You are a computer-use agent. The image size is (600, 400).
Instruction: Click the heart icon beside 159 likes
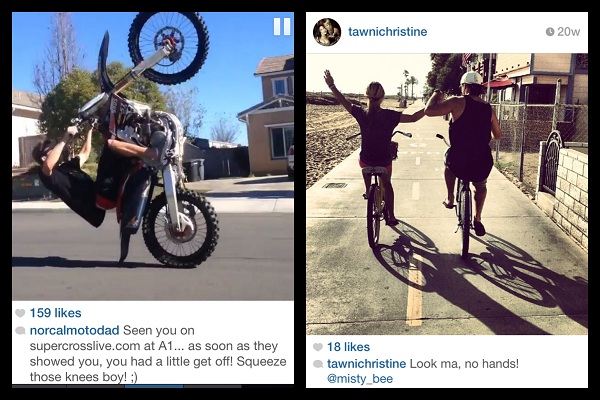(20, 313)
